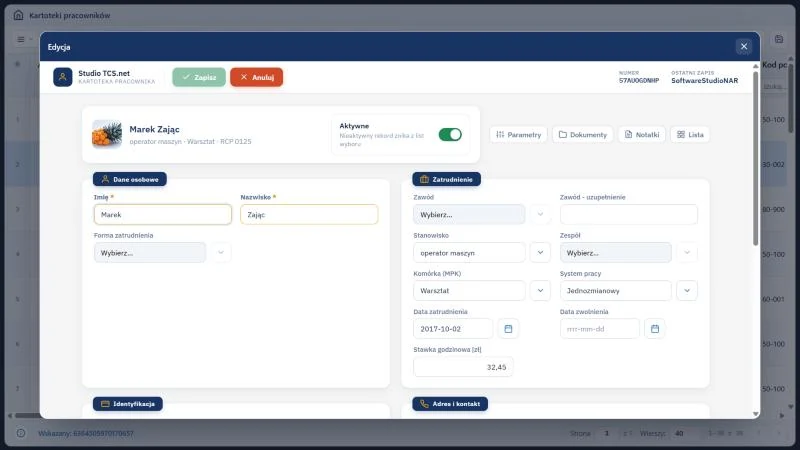Click the Data zatrudnienia field 2017-10-02
This screenshot has width=800, height=450.
click(453, 329)
